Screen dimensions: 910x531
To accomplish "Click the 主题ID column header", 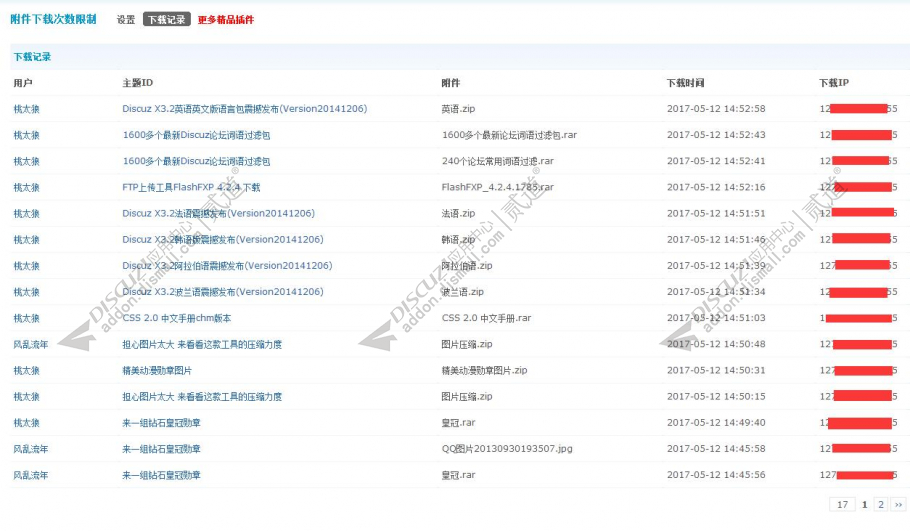I will pos(138,83).
